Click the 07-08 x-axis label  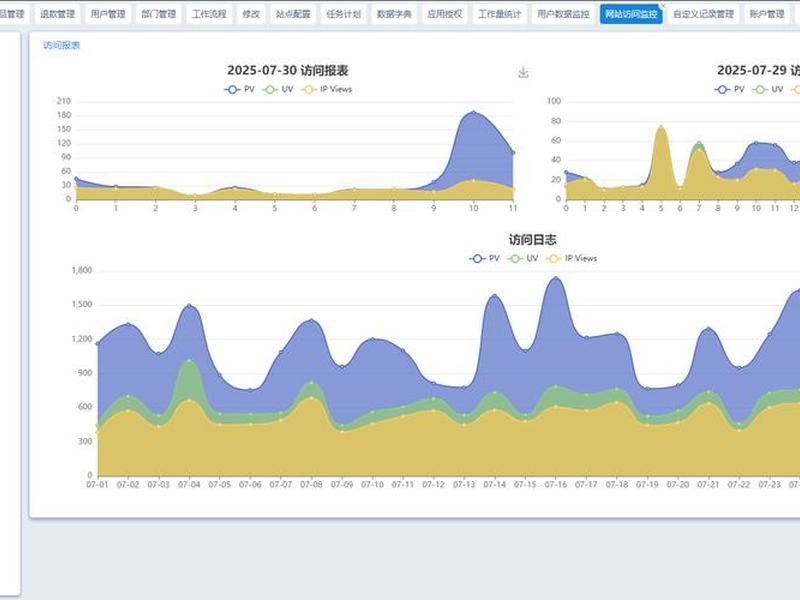[x=311, y=485]
